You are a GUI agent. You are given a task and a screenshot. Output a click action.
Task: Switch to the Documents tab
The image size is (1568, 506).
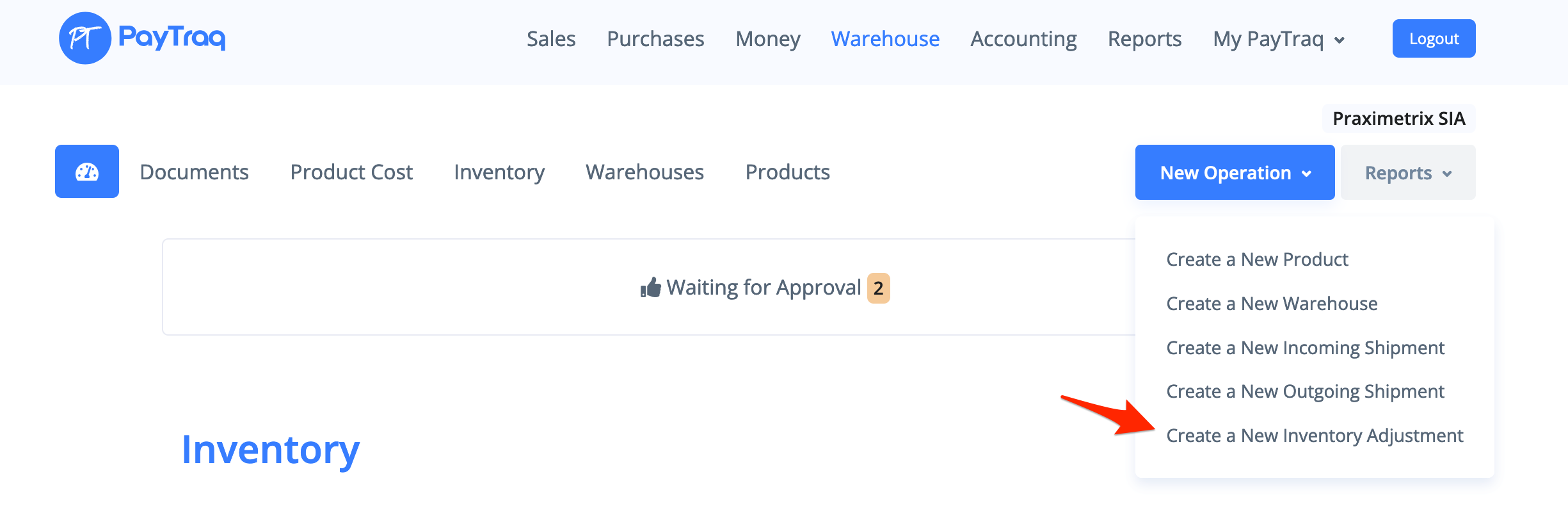pyautogui.click(x=194, y=172)
